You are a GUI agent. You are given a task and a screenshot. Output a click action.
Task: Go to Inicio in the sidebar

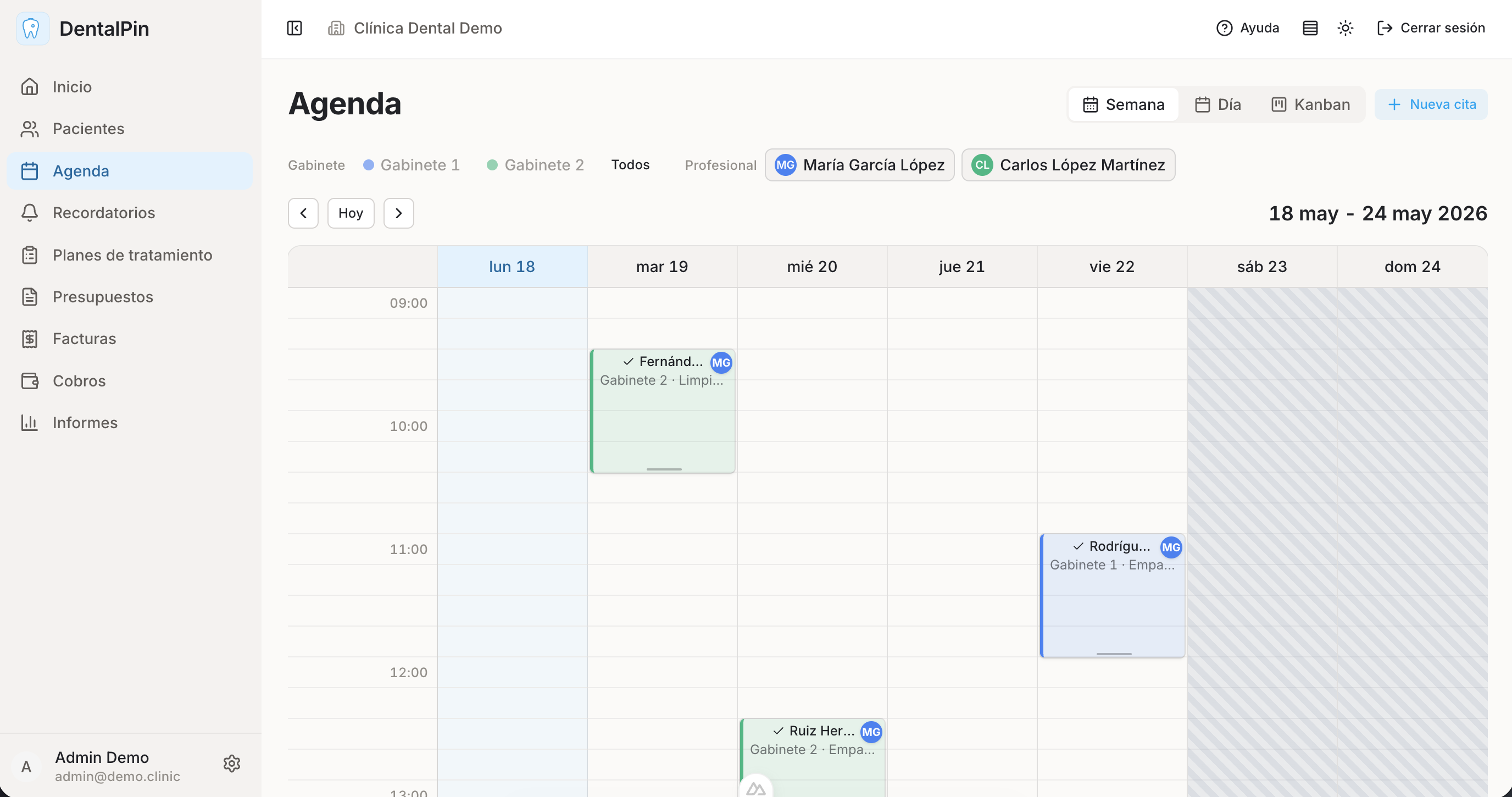click(129, 86)
